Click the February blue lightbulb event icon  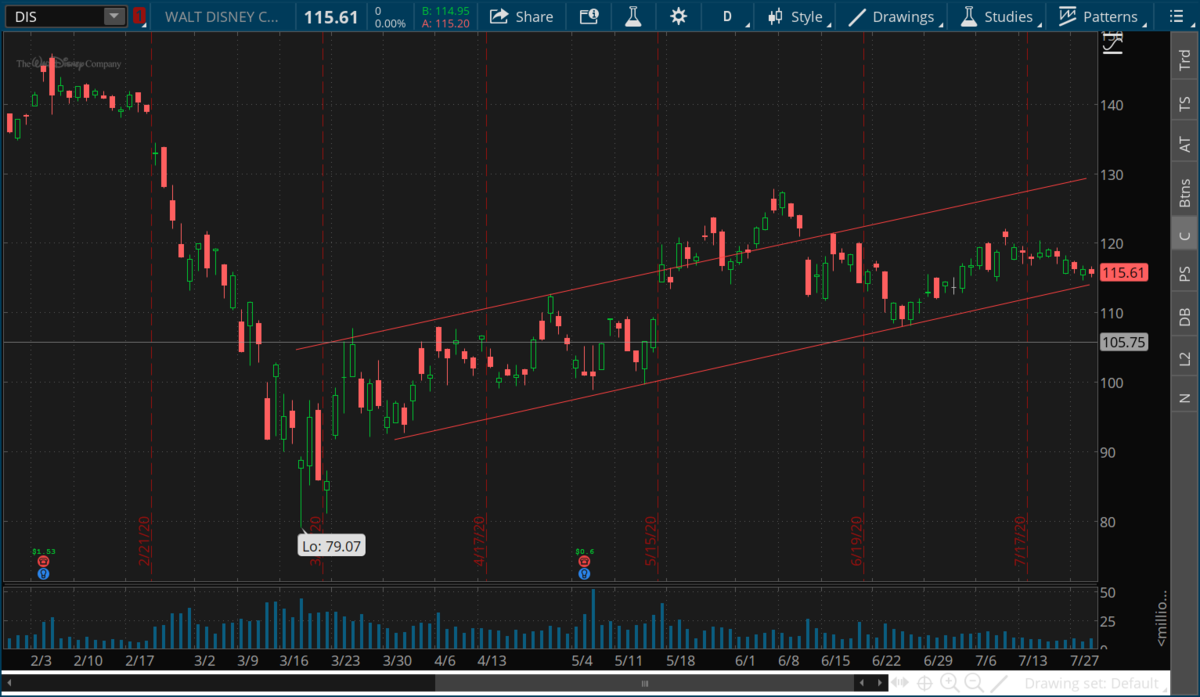(x=43, y=573)
